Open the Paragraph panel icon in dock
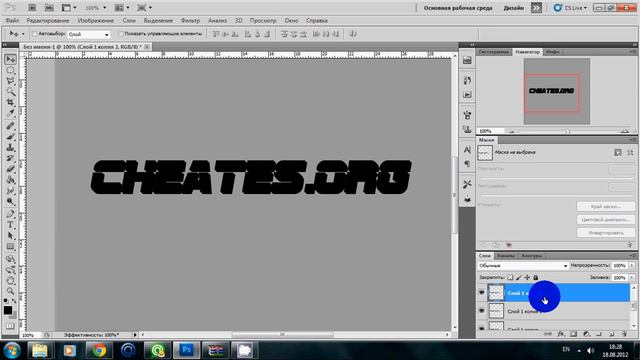640x360 pixels. pyautogui.click(x=467, y=164)
